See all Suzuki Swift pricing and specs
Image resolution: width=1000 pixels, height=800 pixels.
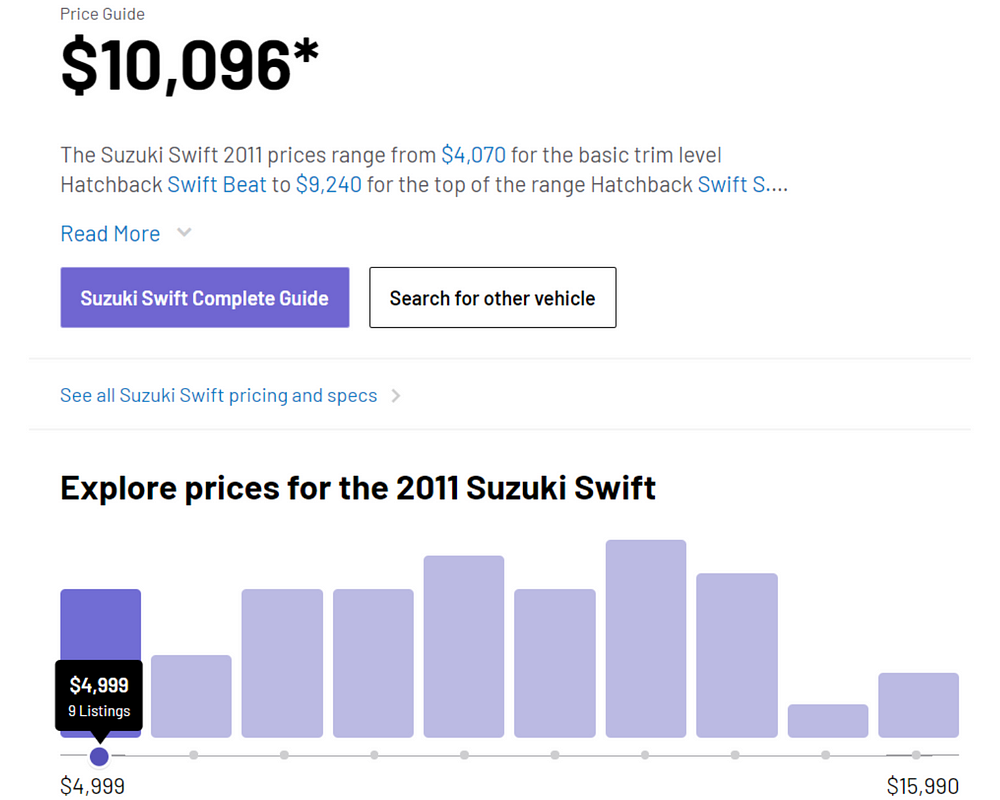(219, 396)
